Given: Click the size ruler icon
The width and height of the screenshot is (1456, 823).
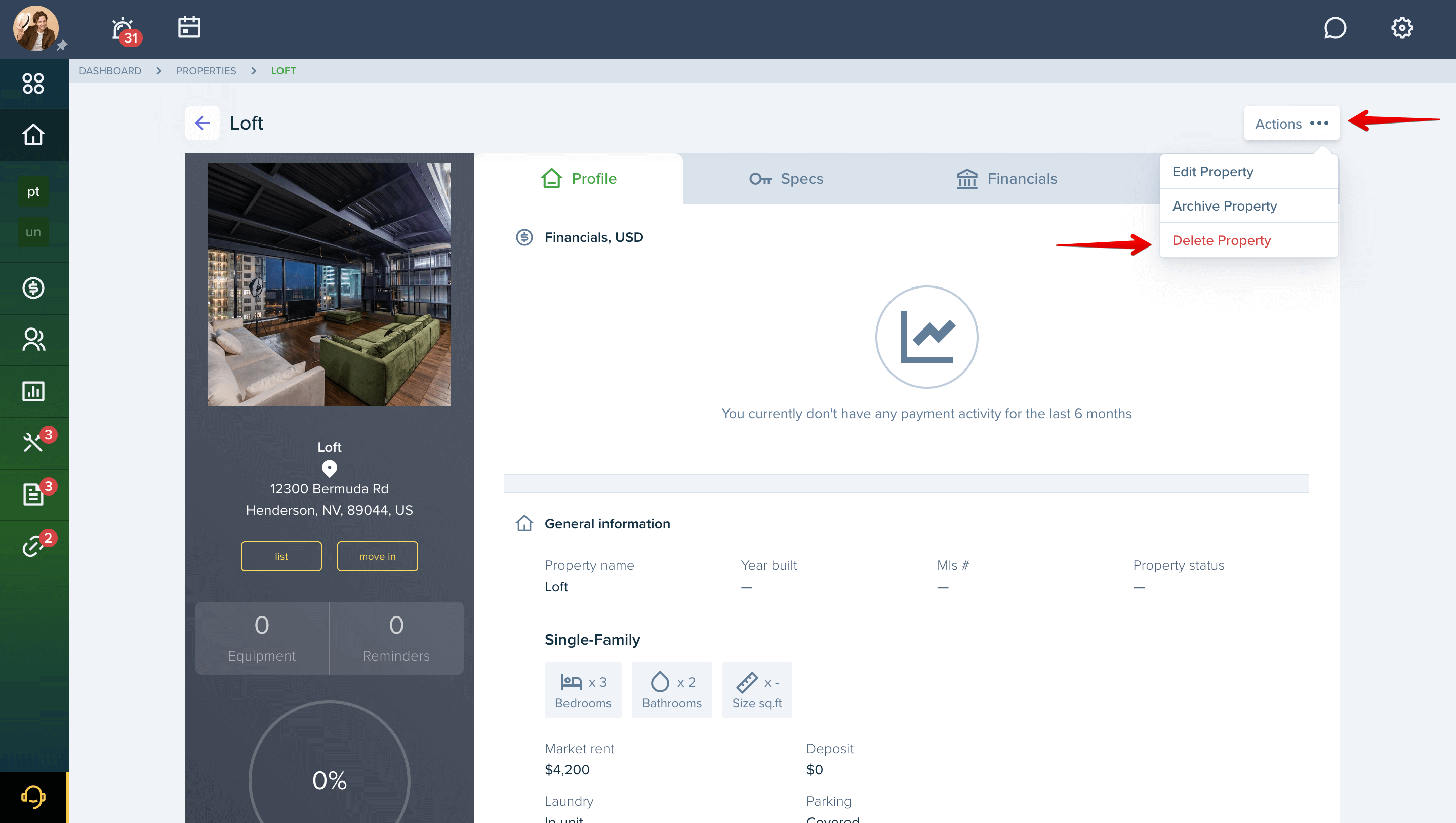Looking at the screenshot, I should (x=747, y=682).
